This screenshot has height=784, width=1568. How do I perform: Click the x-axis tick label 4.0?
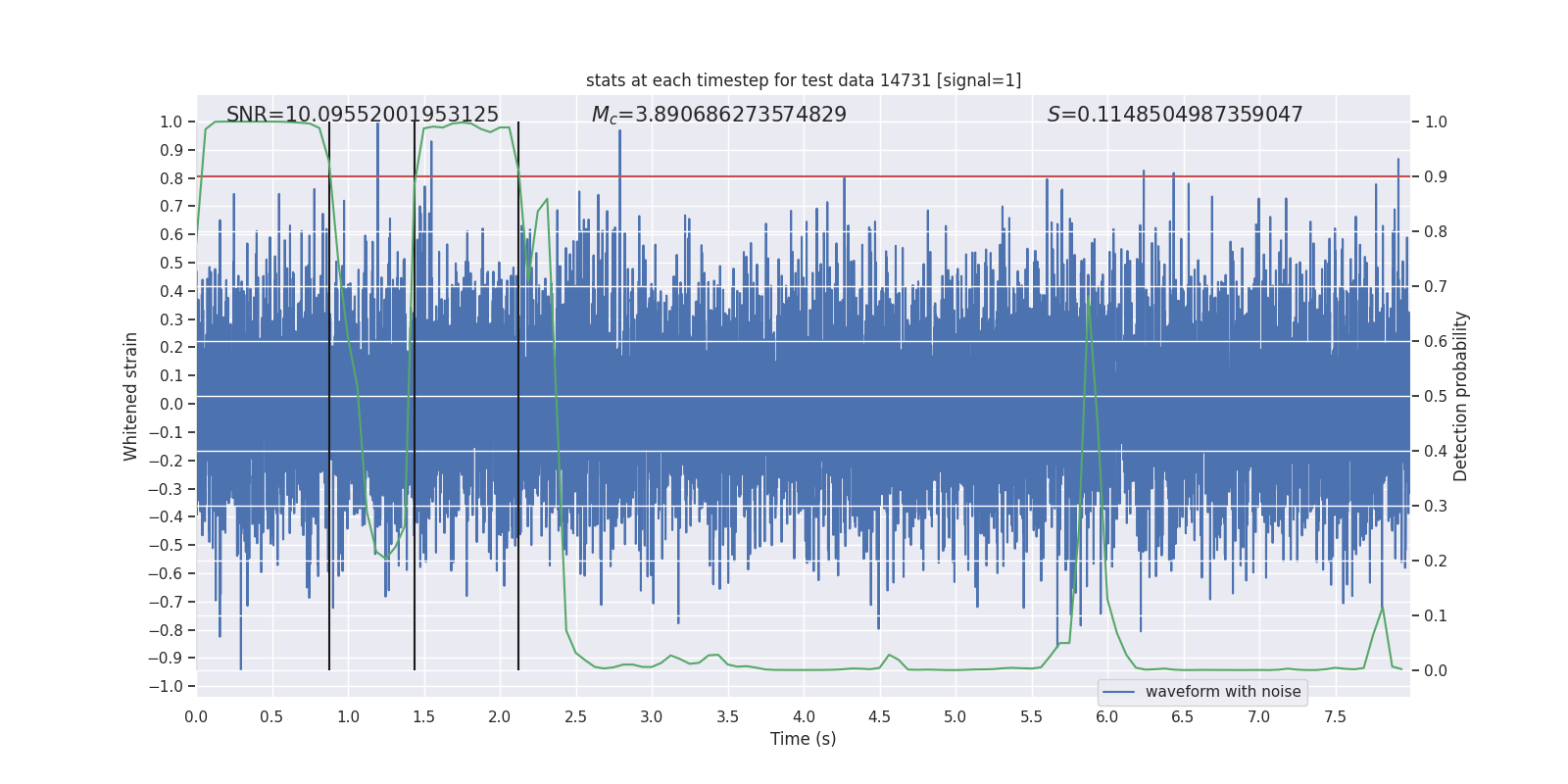click(804, 716)
